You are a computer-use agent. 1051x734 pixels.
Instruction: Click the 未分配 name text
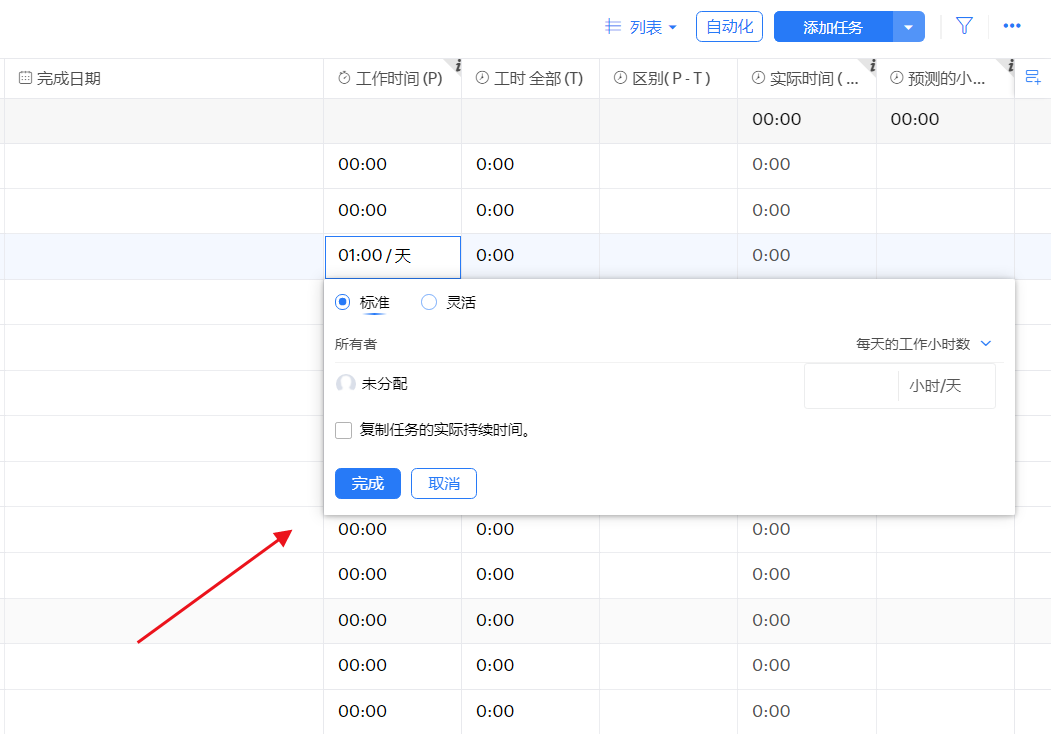[384, 384]
